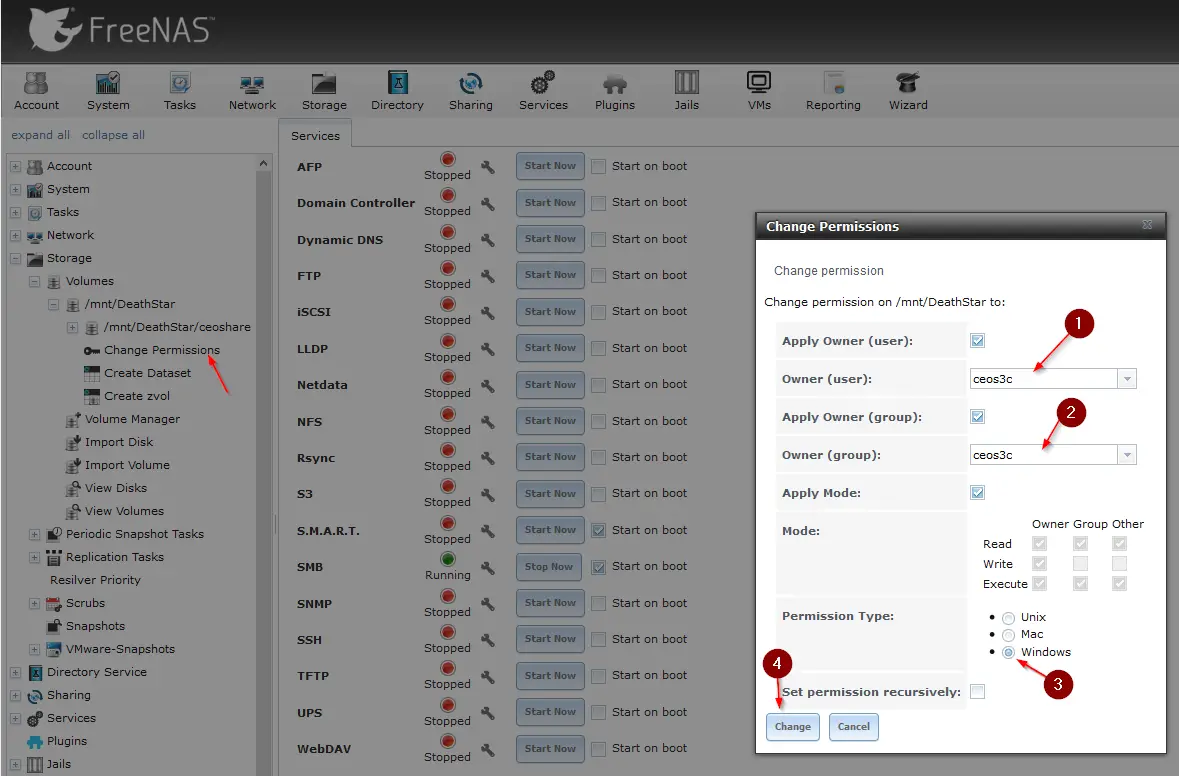Click the Owner (group) input field
This screenshot has width=1179, height=776.
[1044, 455]
